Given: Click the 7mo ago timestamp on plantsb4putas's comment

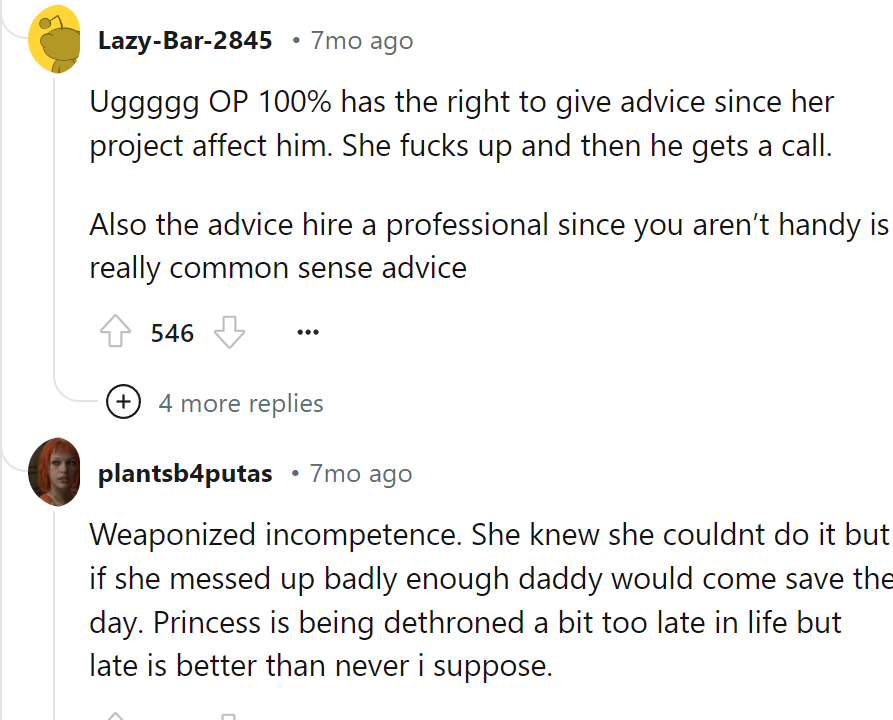Looking at the screenshot, I should pos(358,474).
